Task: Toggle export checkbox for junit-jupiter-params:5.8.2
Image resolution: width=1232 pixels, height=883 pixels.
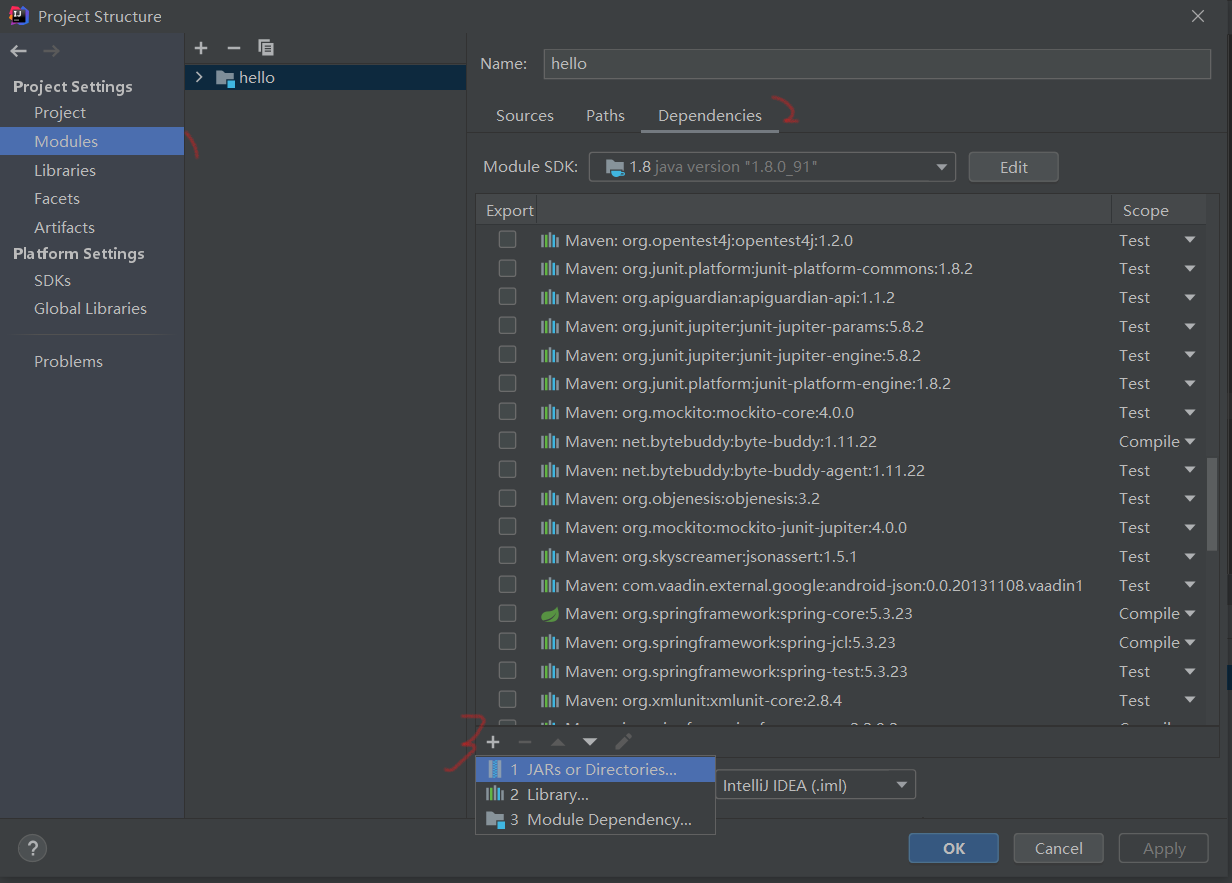Action: click(x=508, y=326)
